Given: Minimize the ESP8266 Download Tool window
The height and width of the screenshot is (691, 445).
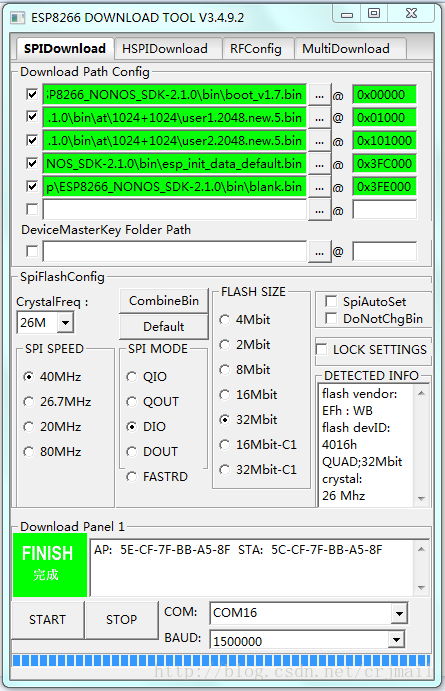Looking at the screenshot, I should click(347, 15).
